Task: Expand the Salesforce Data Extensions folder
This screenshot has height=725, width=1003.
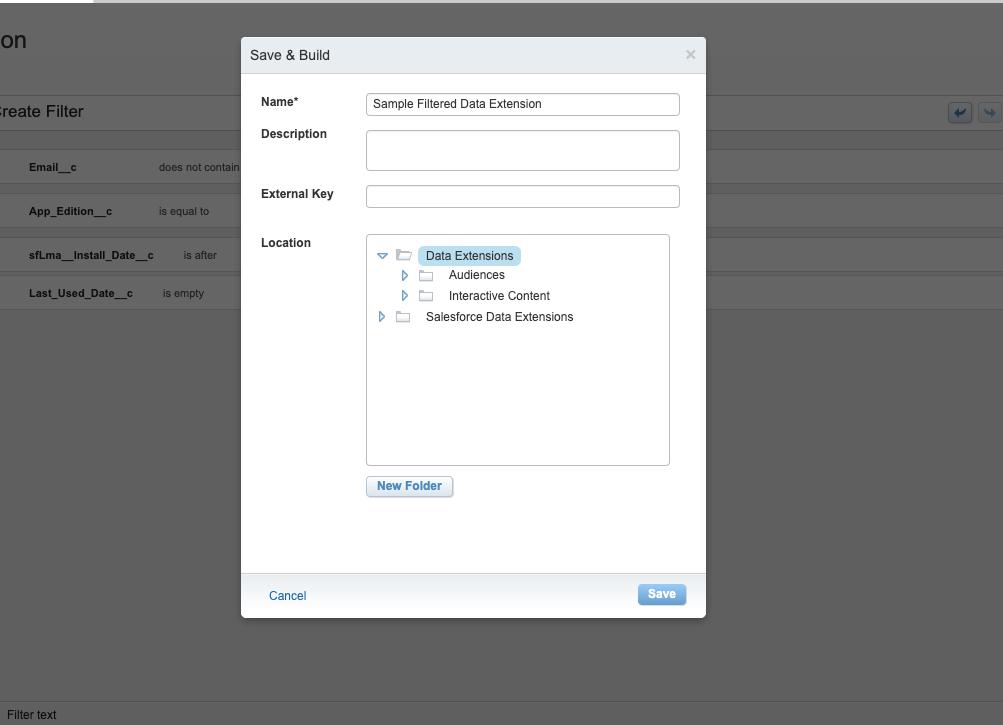Action: click(382, 317)
